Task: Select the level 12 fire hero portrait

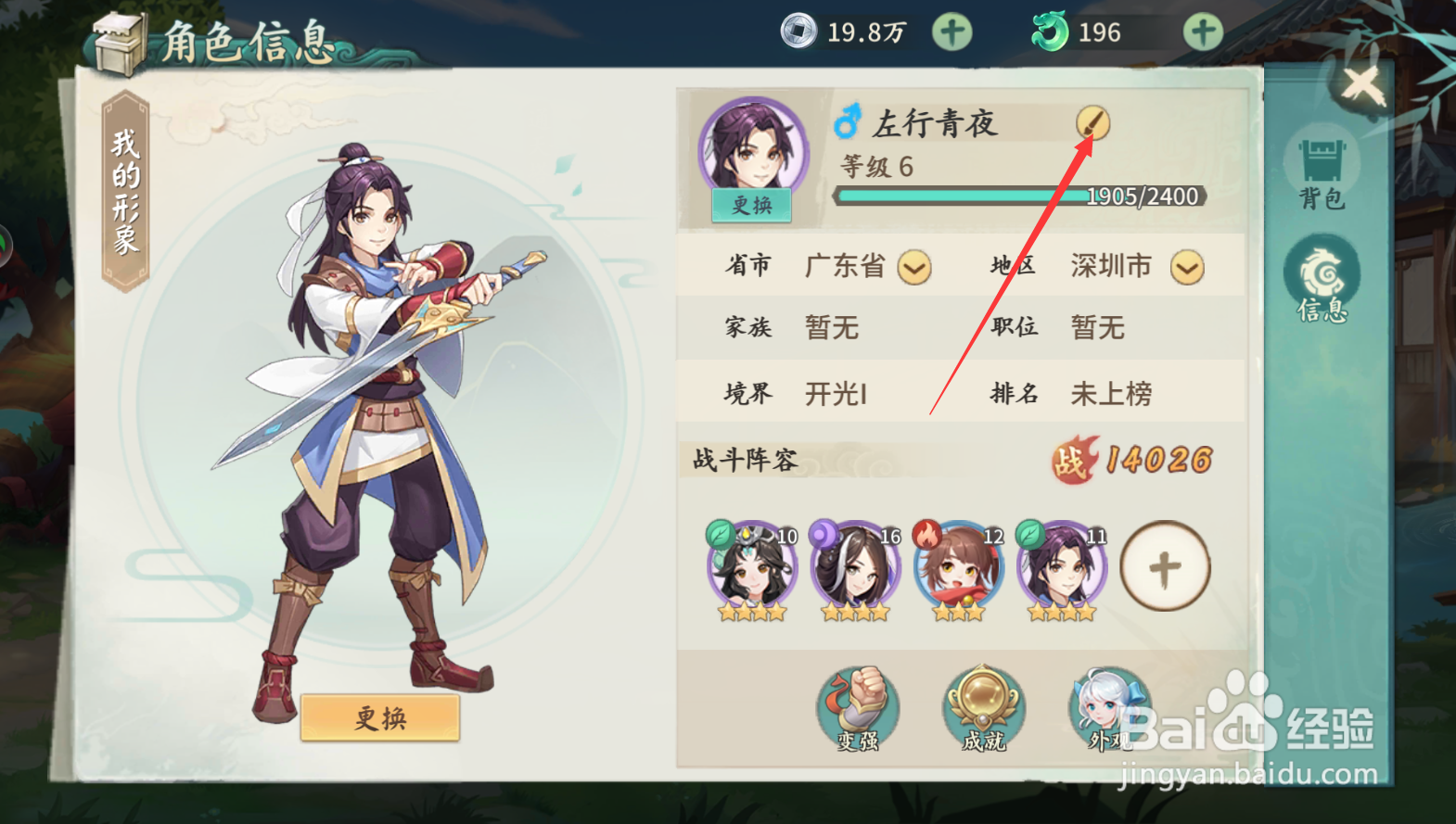Action: [958, 569]
